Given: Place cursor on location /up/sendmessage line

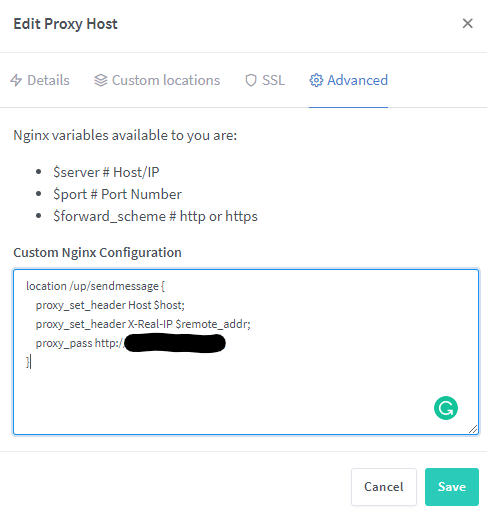Looking at the screenshot, I should click(95, 286).
